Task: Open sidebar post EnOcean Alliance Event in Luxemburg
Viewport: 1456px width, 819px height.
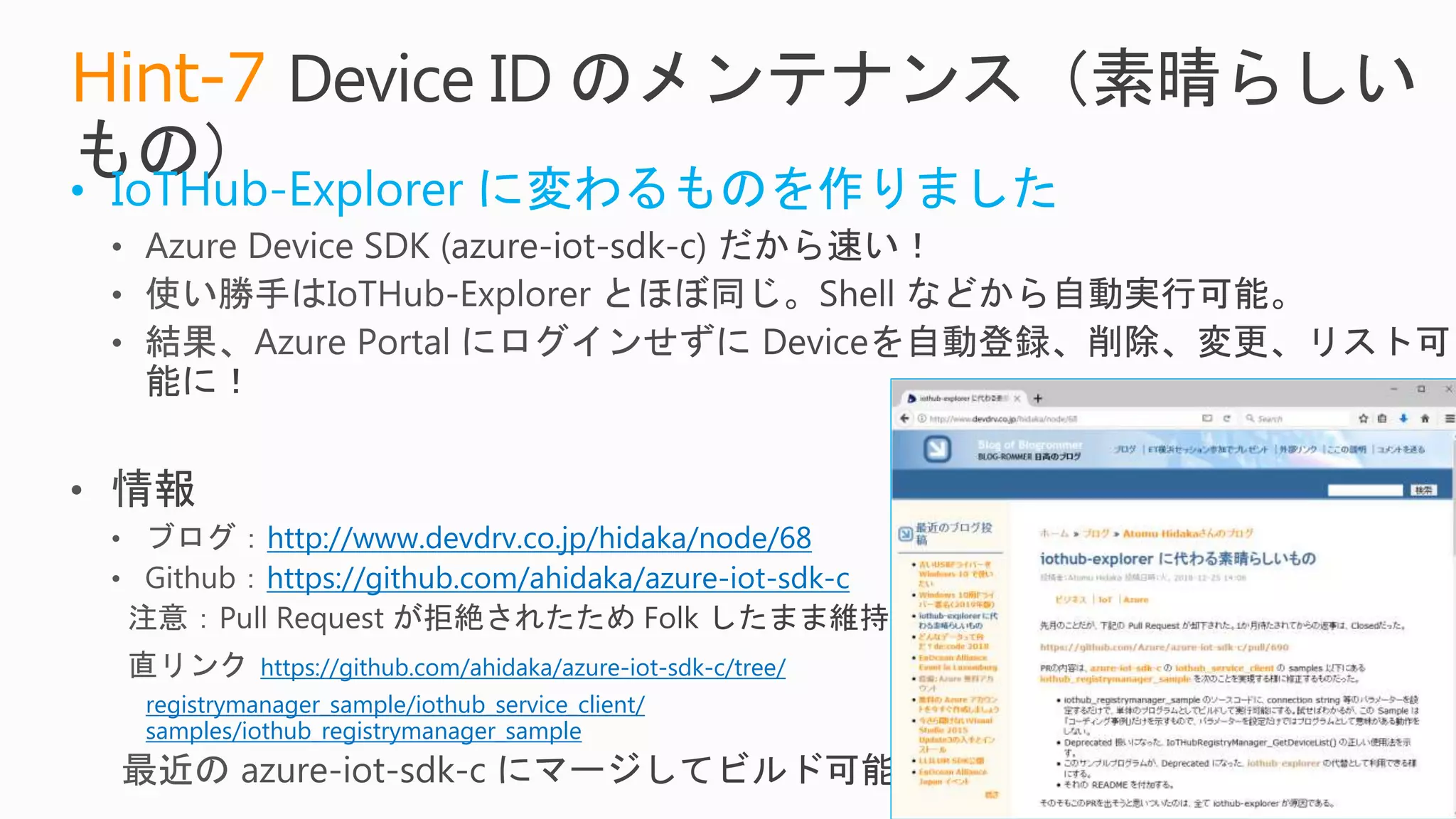Action: [958, 662]
